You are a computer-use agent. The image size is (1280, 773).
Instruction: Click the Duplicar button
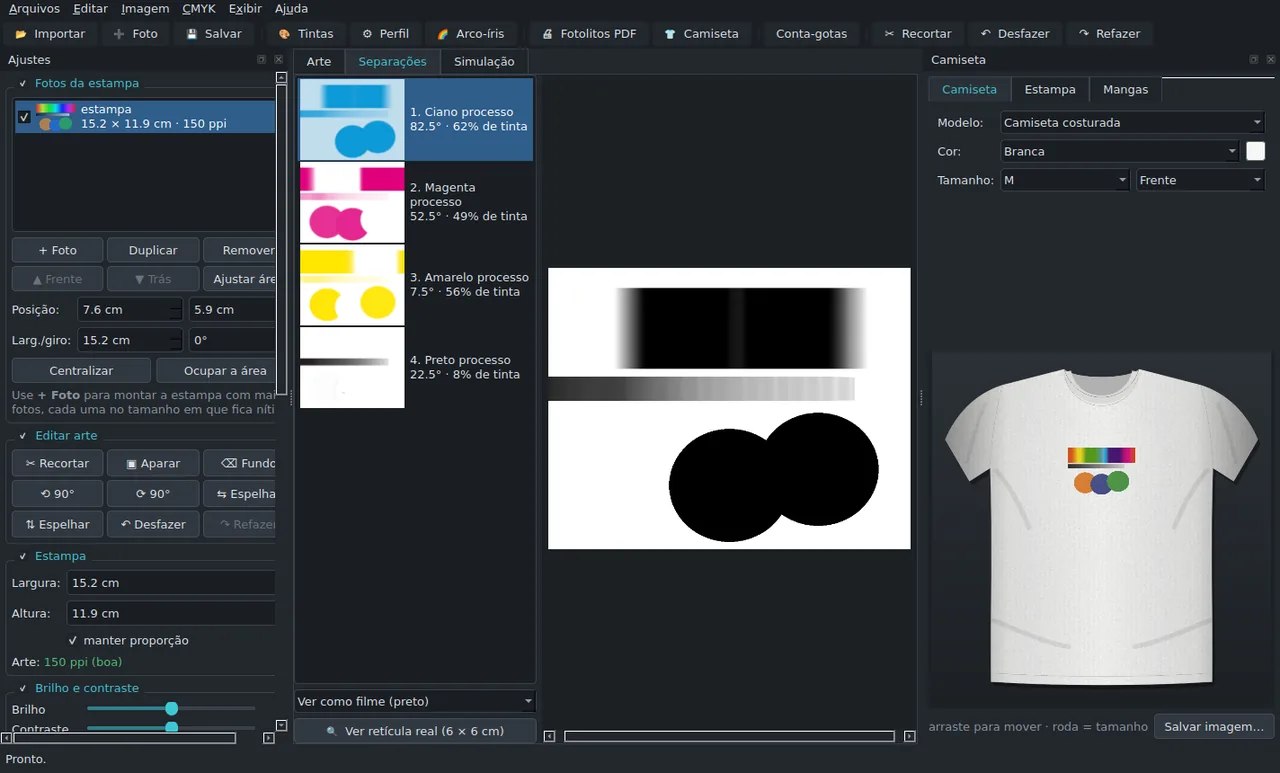click(153, 250)
